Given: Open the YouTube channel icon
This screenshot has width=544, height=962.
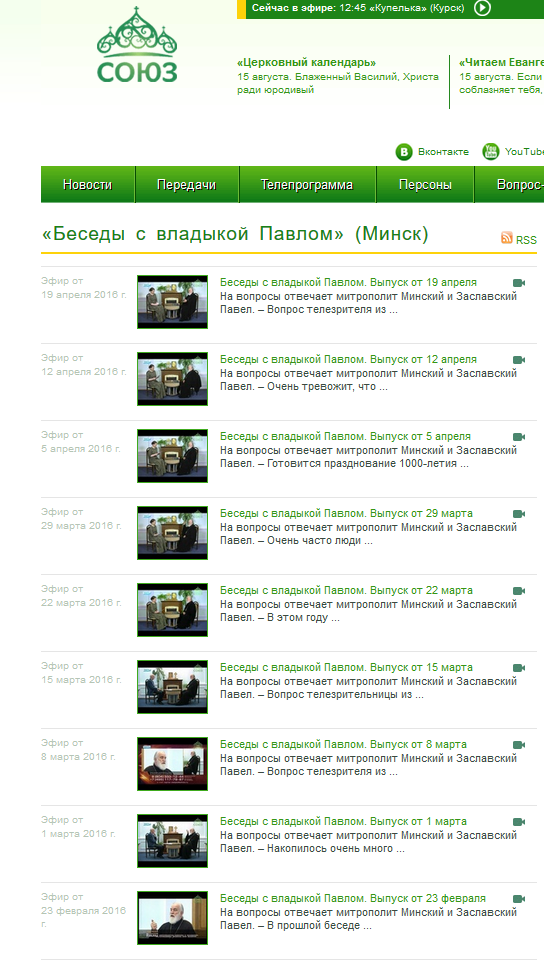Looking at the screenshot, I should 491,152.
